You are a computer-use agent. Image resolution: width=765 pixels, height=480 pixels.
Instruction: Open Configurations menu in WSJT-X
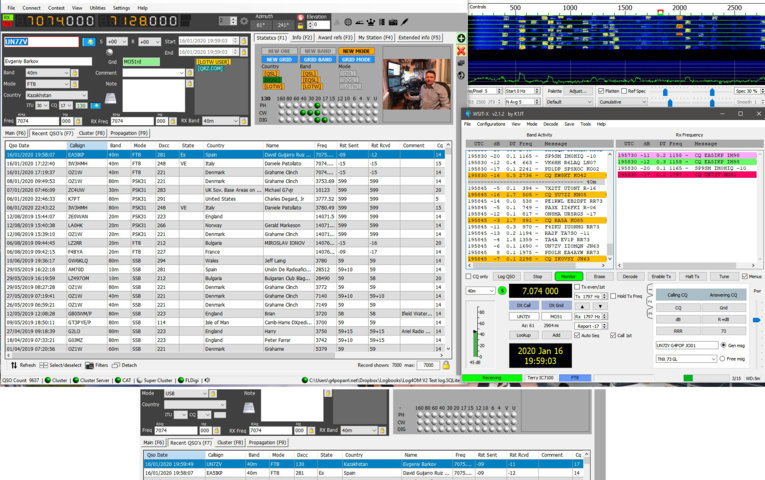(491, 124)
